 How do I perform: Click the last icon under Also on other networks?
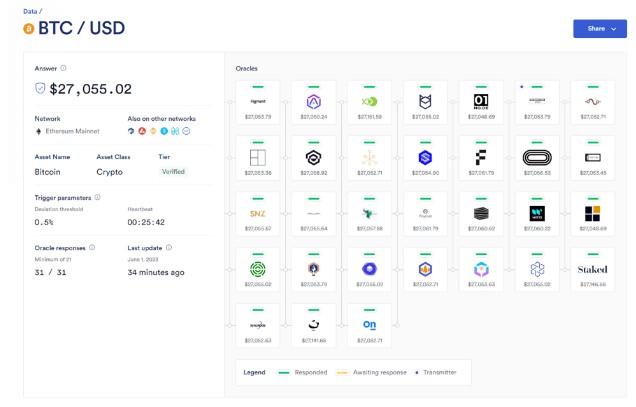[186, 131]
